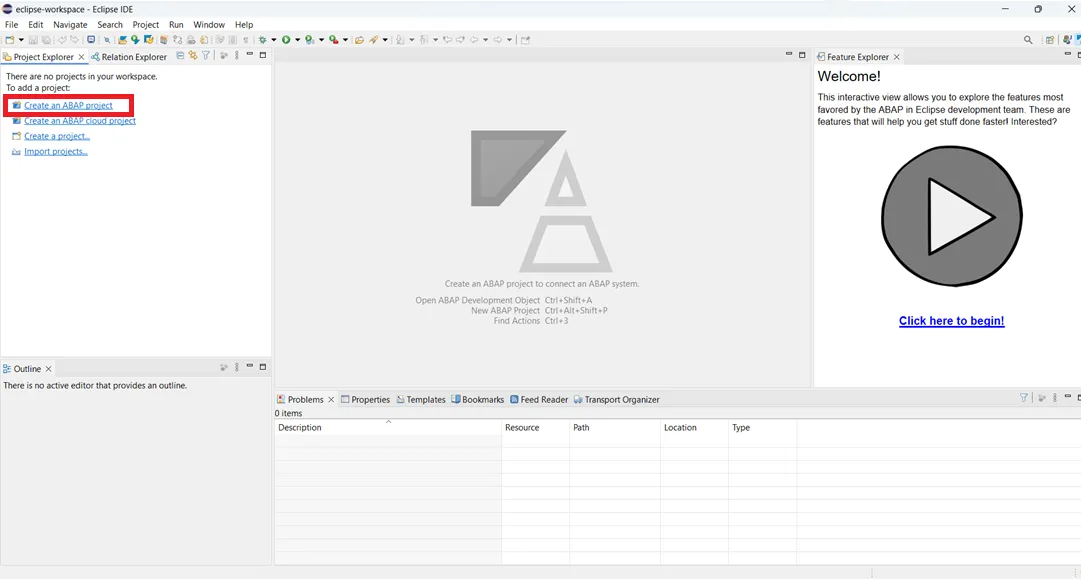Image resolution: width=1081 pixels, height=579 pixels.
Task: Open the Project menu
Action: pos(145,24)
